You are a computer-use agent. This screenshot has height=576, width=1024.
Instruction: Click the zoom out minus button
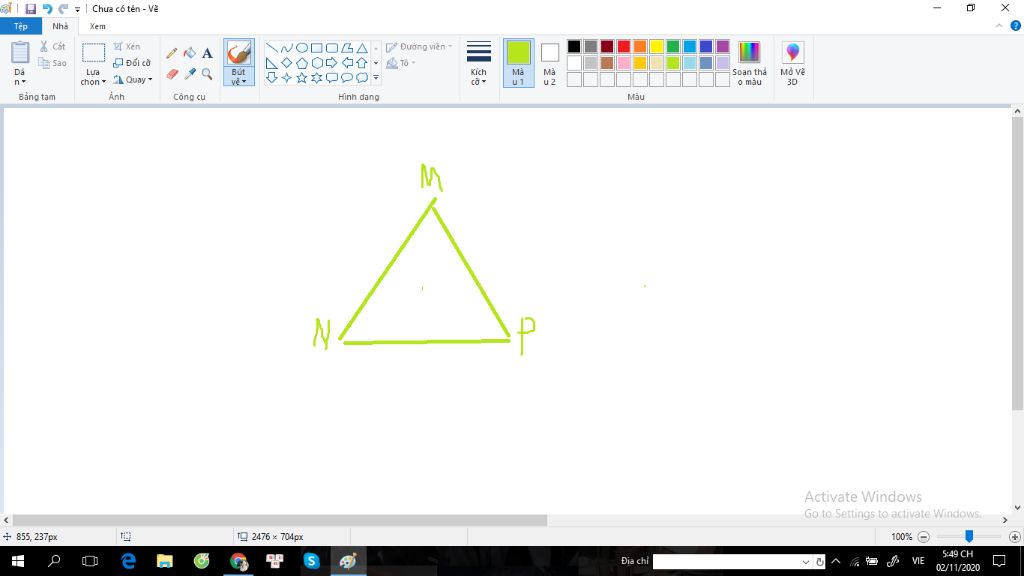click(x=923, y=537)
